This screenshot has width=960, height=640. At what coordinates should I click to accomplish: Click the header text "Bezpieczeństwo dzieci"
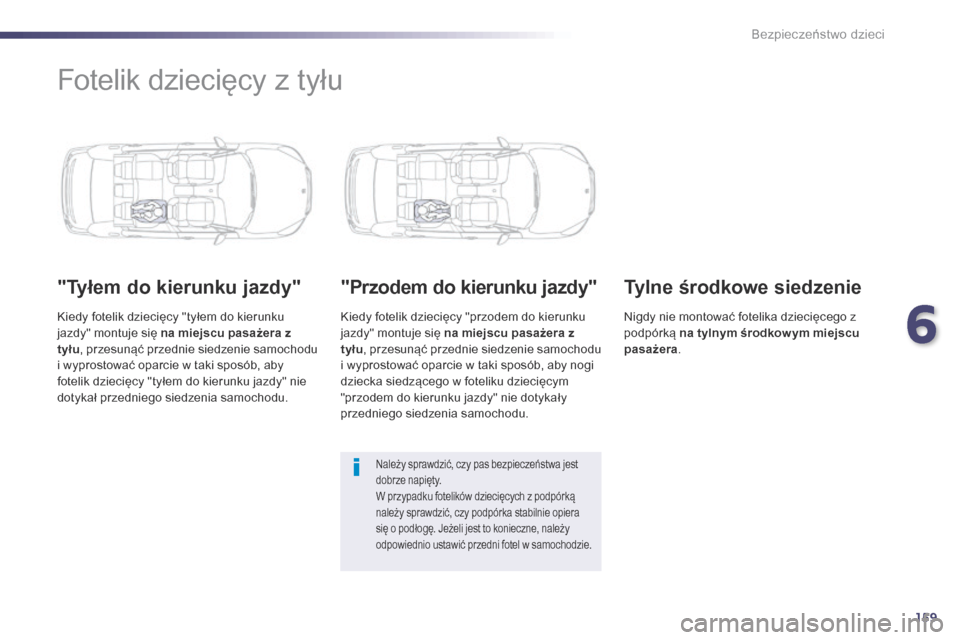point(817,34)
